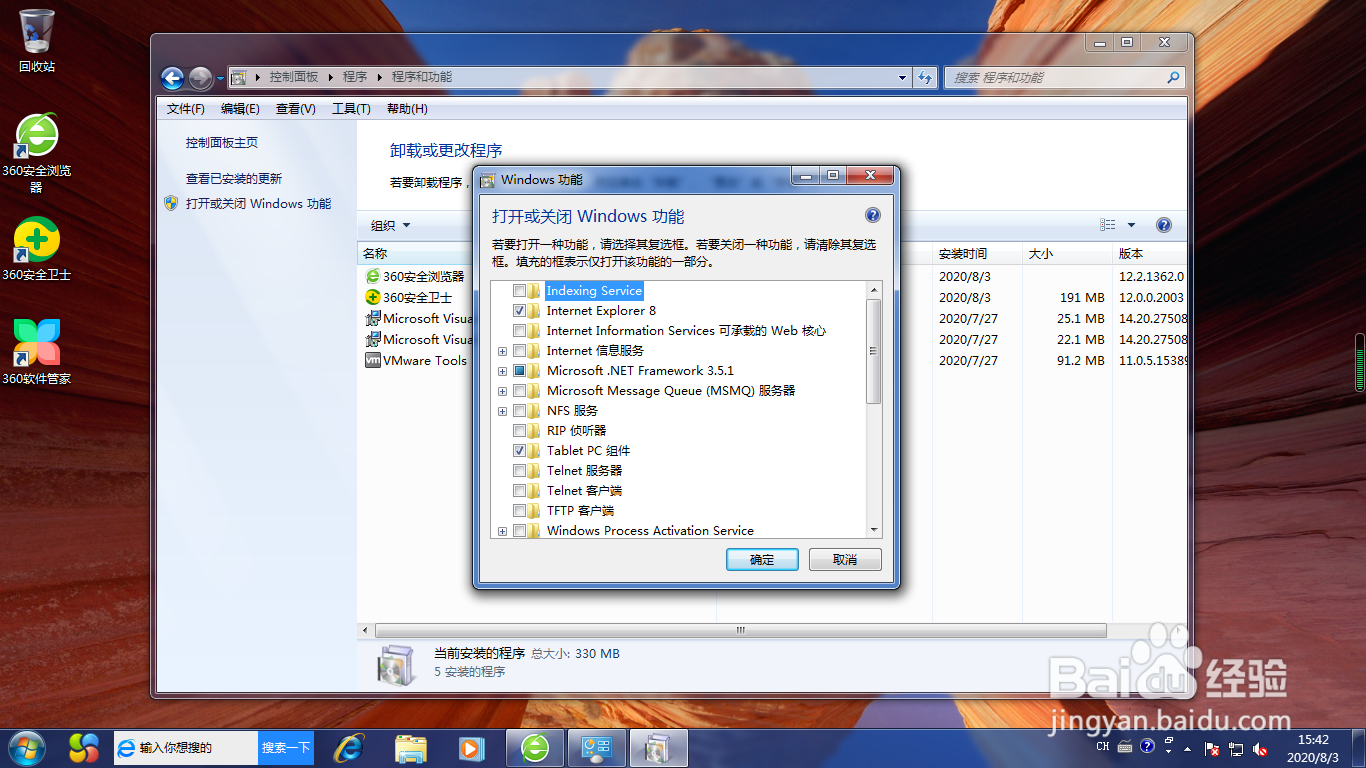Uncheck Tablet PC 组件 checkbox
This screenshot has height=768, width=1366.
(x=519, y=451)
